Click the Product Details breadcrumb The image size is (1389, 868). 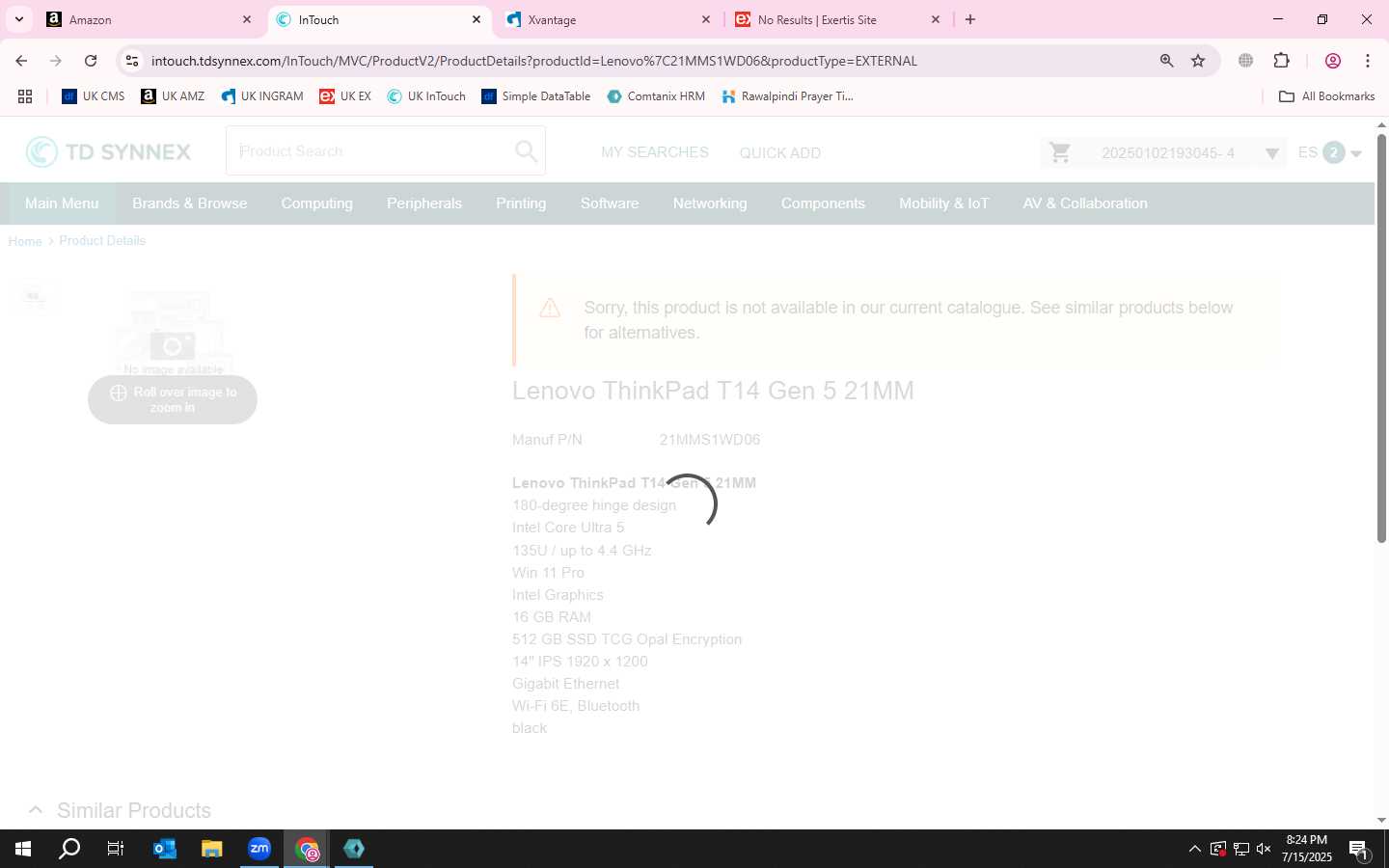[102, 240]
